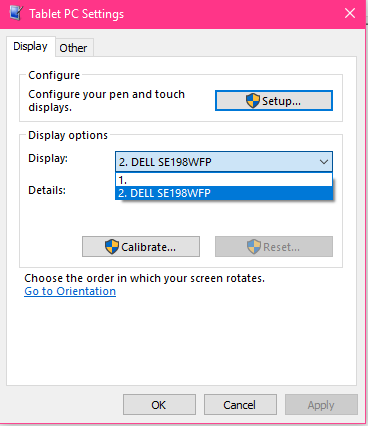Click the Details label text
This screenshot has height=426, width=368.
(x=47, y=190)
